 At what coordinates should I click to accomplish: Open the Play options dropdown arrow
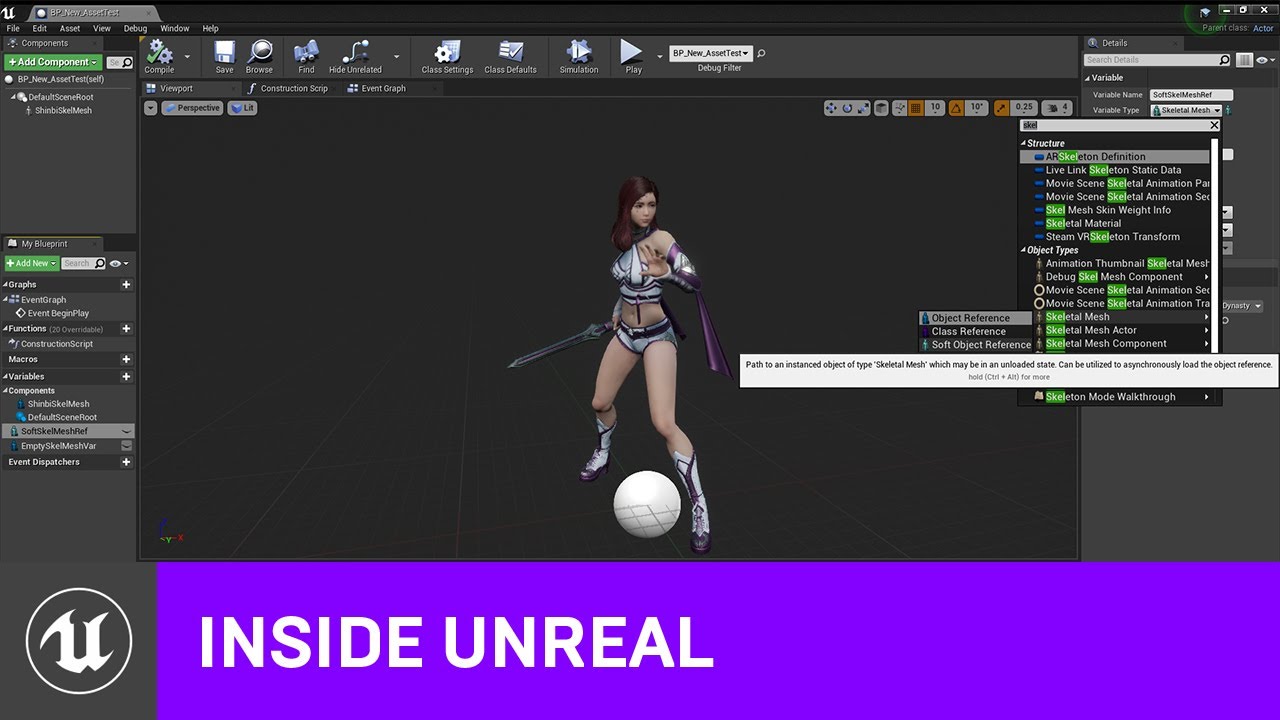point(659,56)
